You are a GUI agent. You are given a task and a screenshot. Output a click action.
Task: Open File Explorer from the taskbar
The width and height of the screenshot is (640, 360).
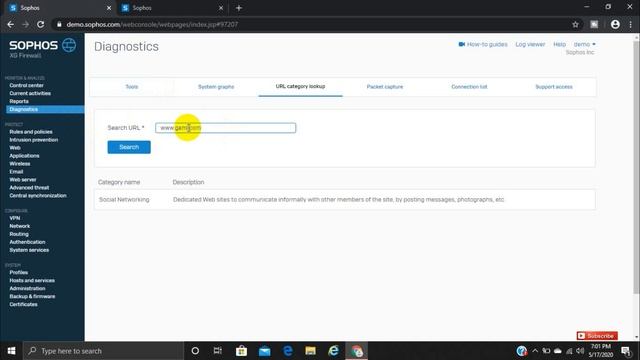pos(311,351)
